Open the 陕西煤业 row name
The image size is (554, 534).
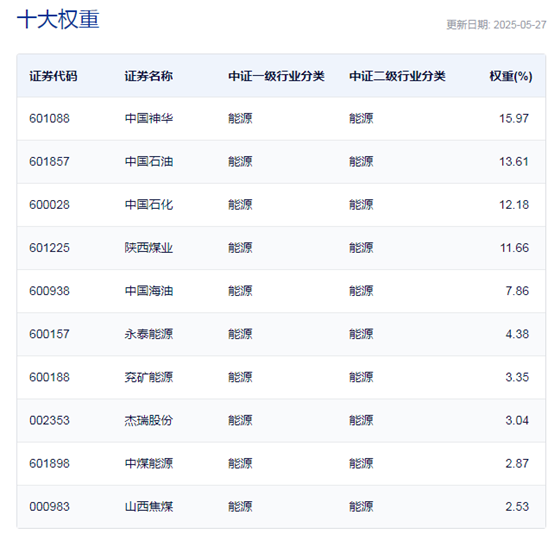click(x=149, y=248)
